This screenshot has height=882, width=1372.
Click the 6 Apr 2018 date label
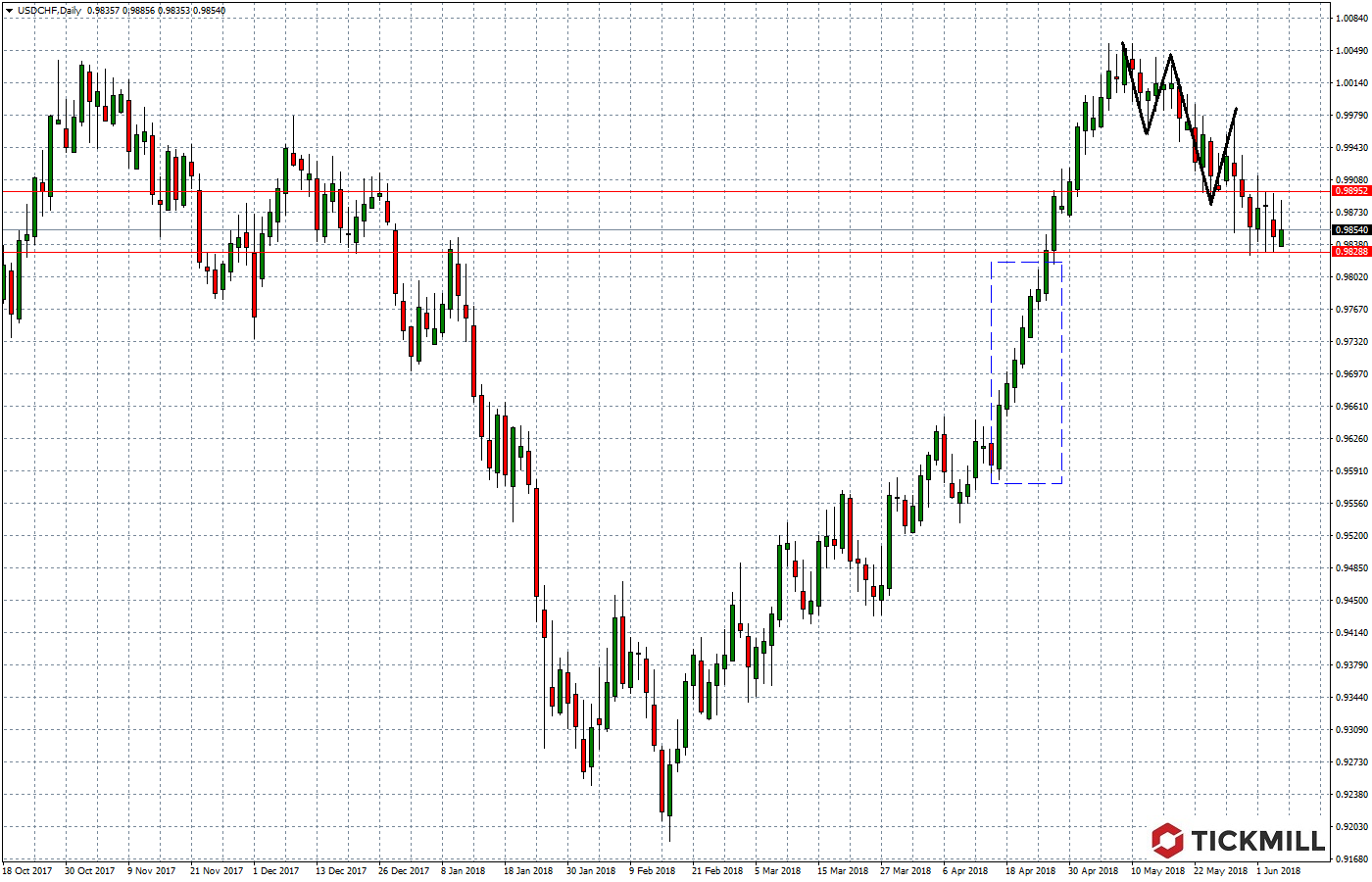(x=966, y=870)
